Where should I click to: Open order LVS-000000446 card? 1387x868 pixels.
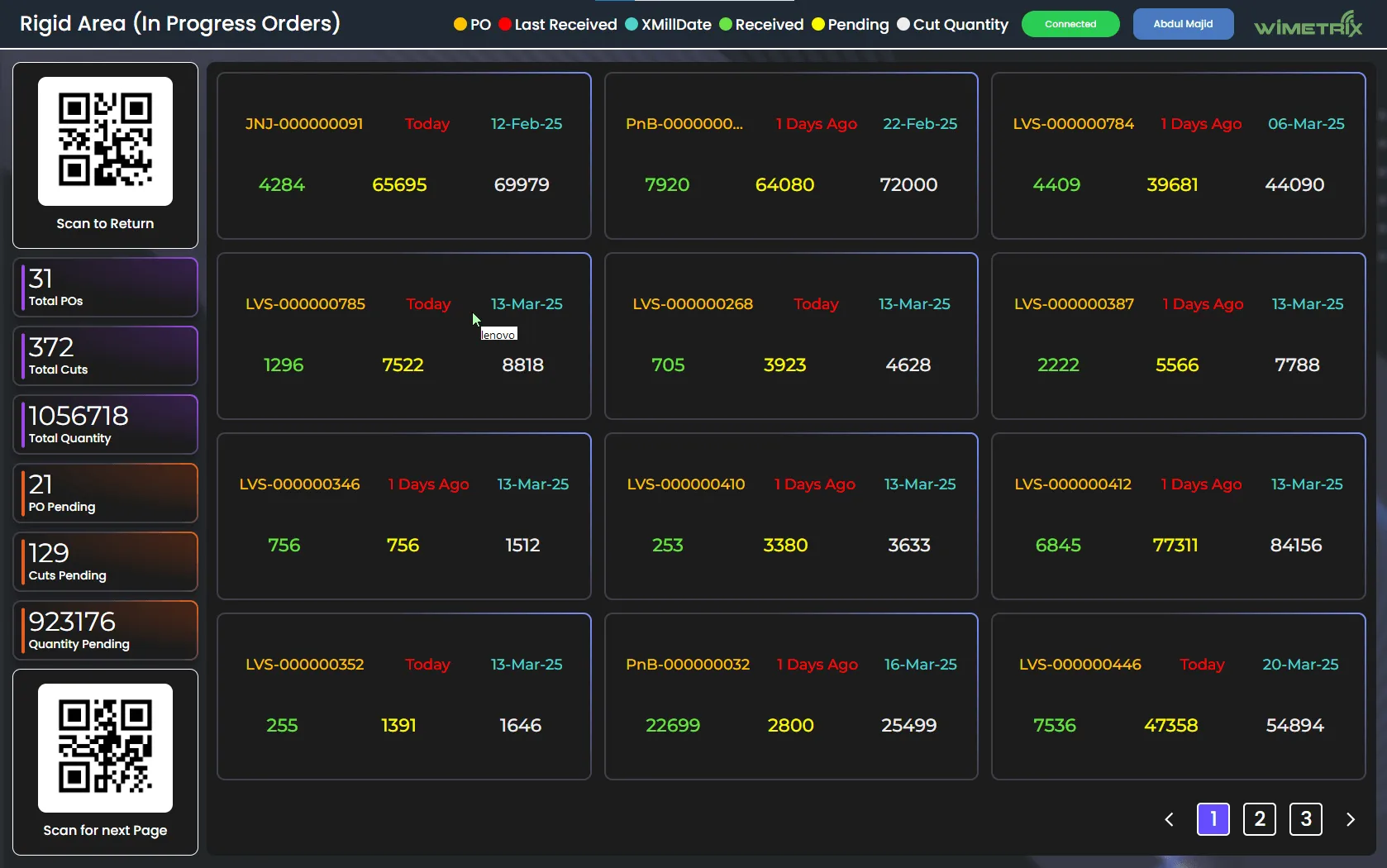[x=1178, y=696]
